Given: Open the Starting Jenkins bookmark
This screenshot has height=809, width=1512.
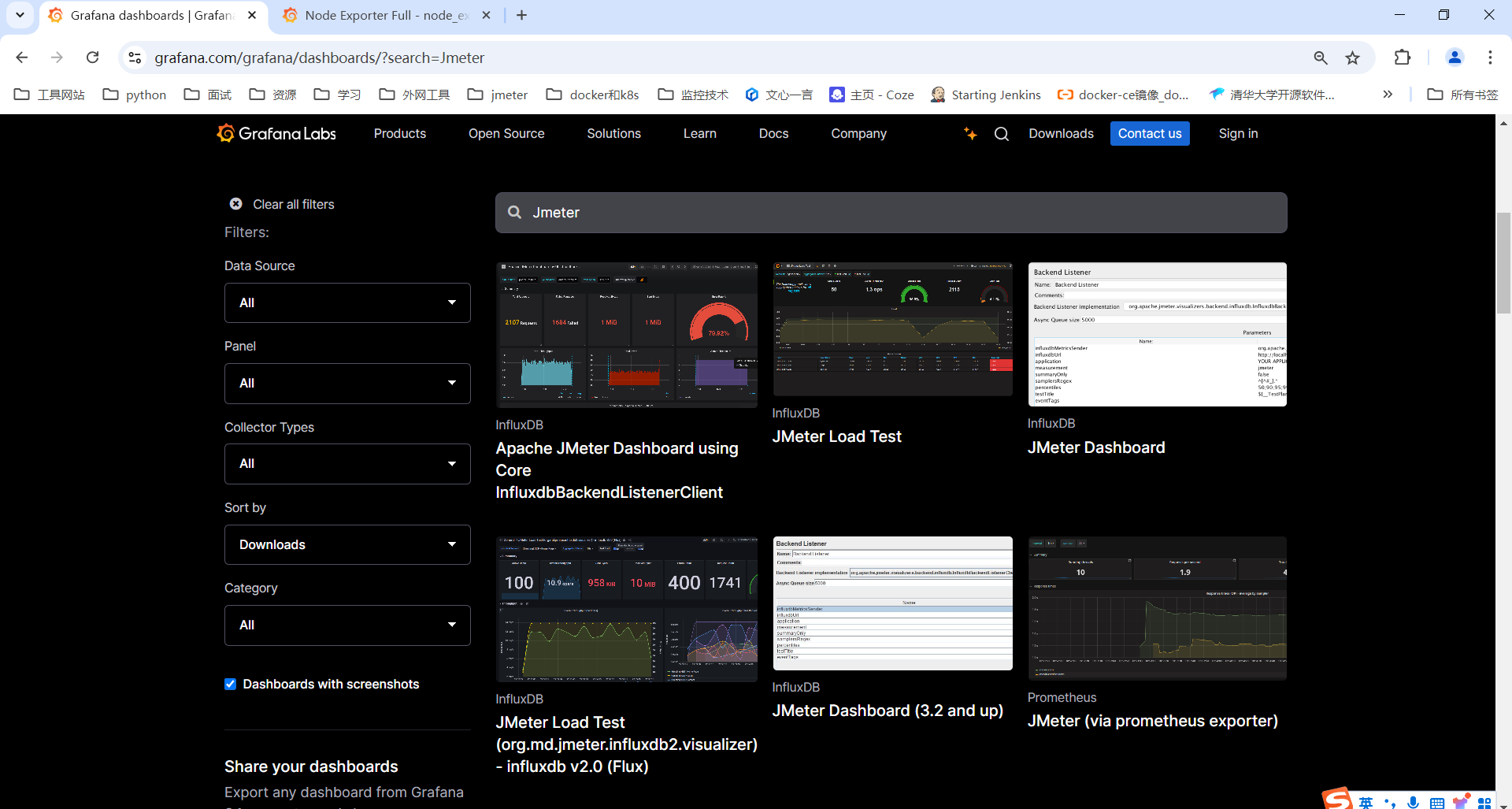Looking at the screenshot, I should coord(986,95).
